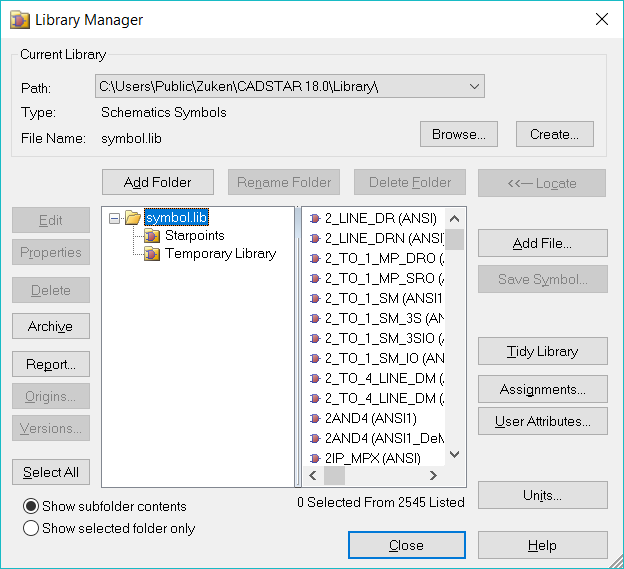
Task: Click the Select All button
Action: (51, 472)
